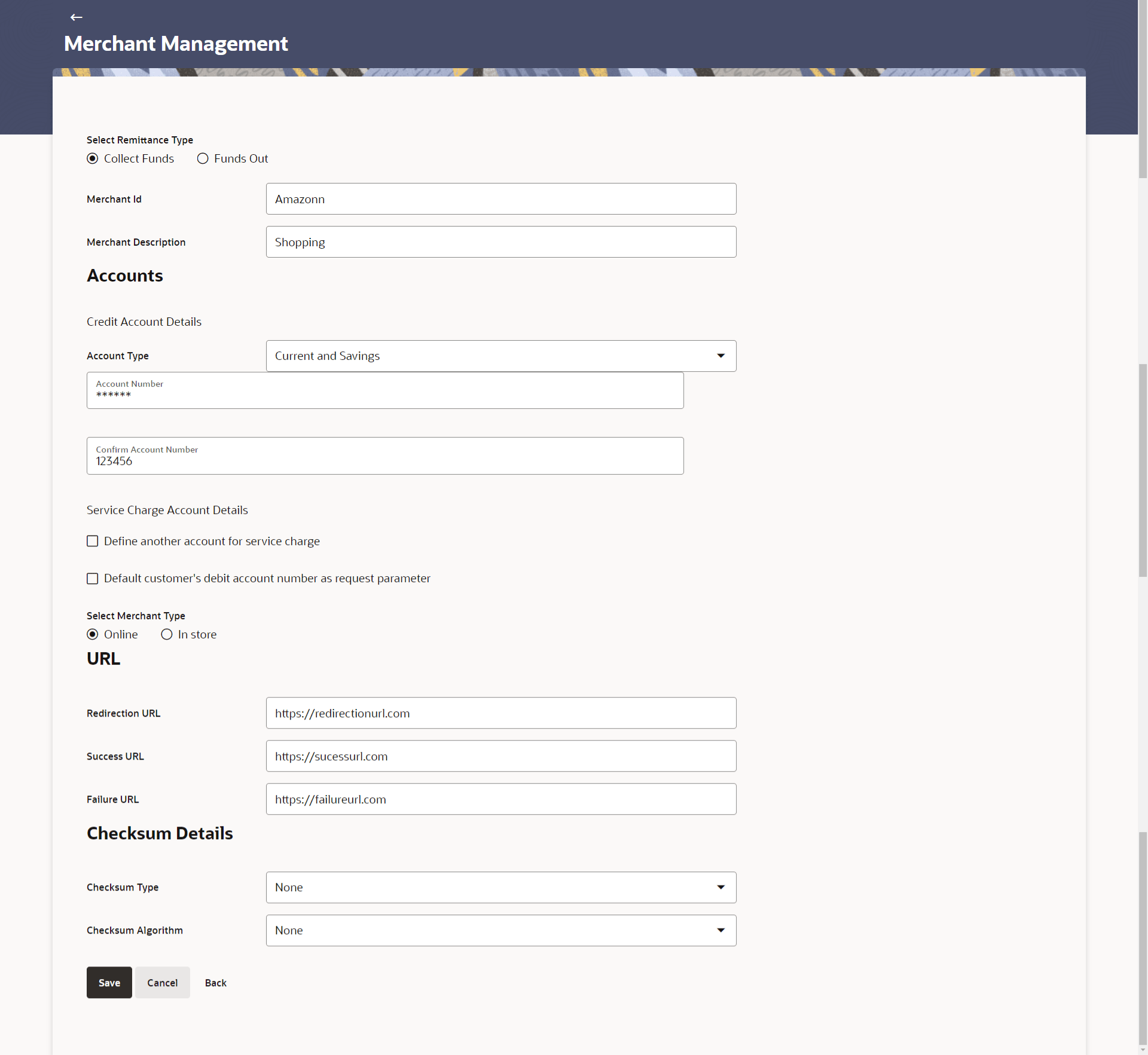Click the Account Number field

[x=384, y=391]
